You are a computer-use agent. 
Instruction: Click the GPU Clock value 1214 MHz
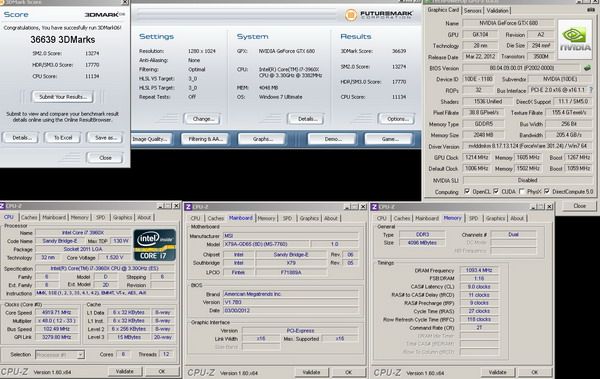[476, 157]
